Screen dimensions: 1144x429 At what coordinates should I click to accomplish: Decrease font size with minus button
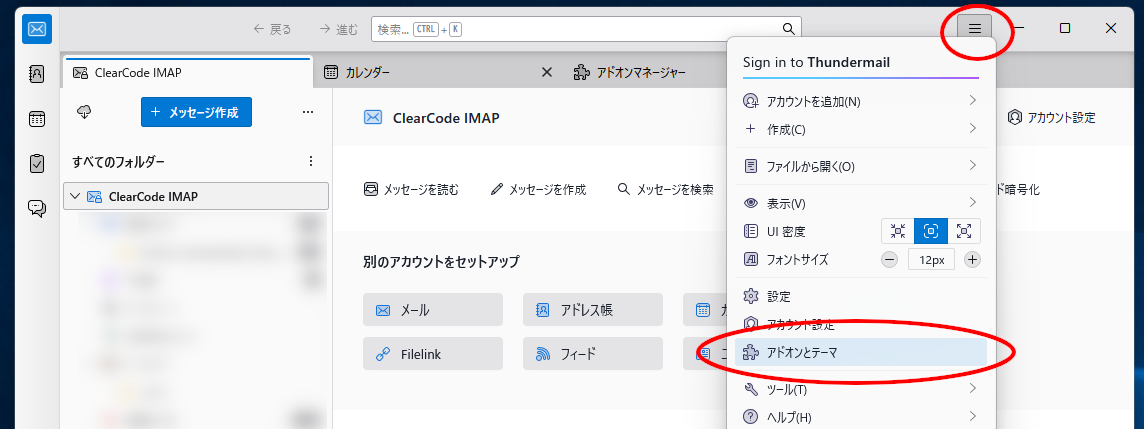[889, 259]
